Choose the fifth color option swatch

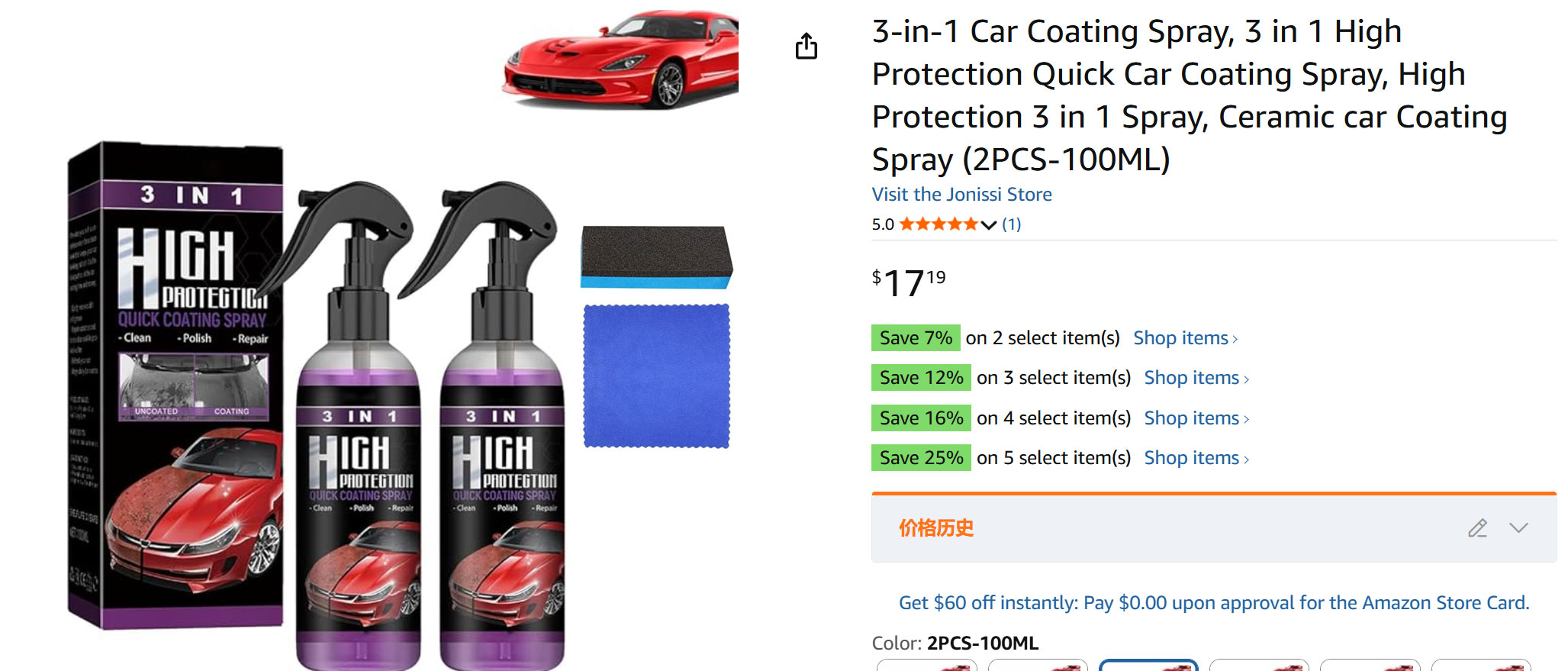click(1370, 665)
